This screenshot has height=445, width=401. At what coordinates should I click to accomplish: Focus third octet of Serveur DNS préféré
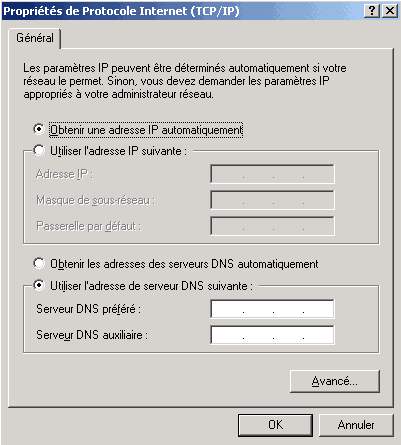tap(288, 309)
